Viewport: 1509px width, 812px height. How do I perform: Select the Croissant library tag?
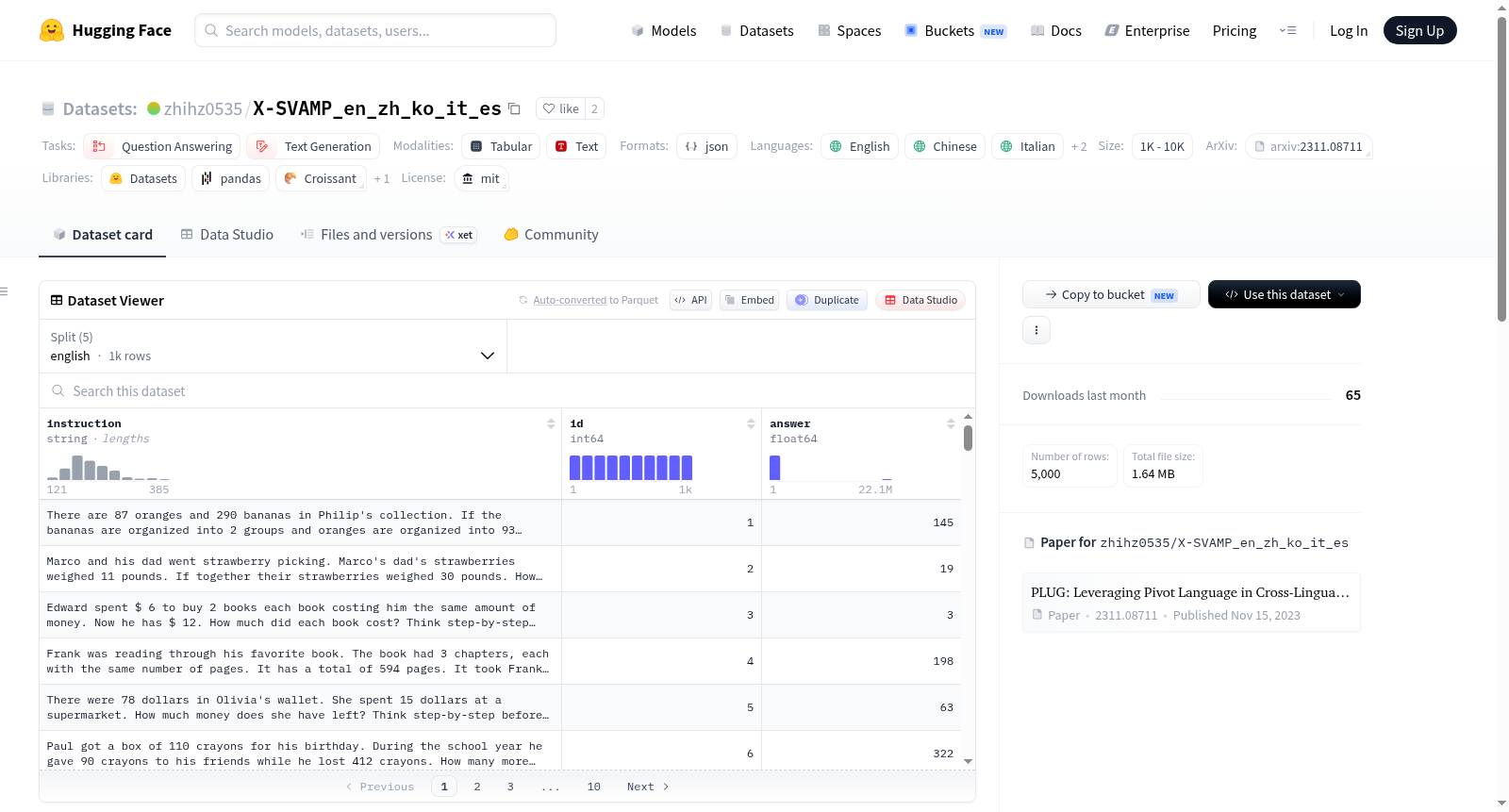point(321,178)
